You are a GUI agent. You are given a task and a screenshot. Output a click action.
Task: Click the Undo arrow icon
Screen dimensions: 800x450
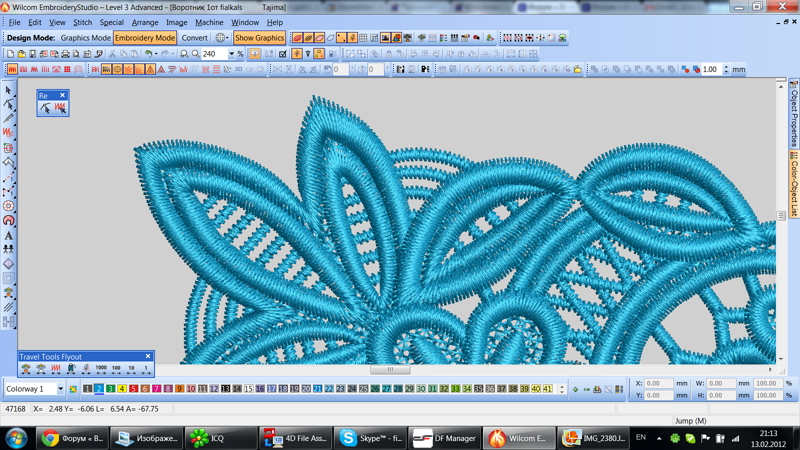[x=148, y=54]
